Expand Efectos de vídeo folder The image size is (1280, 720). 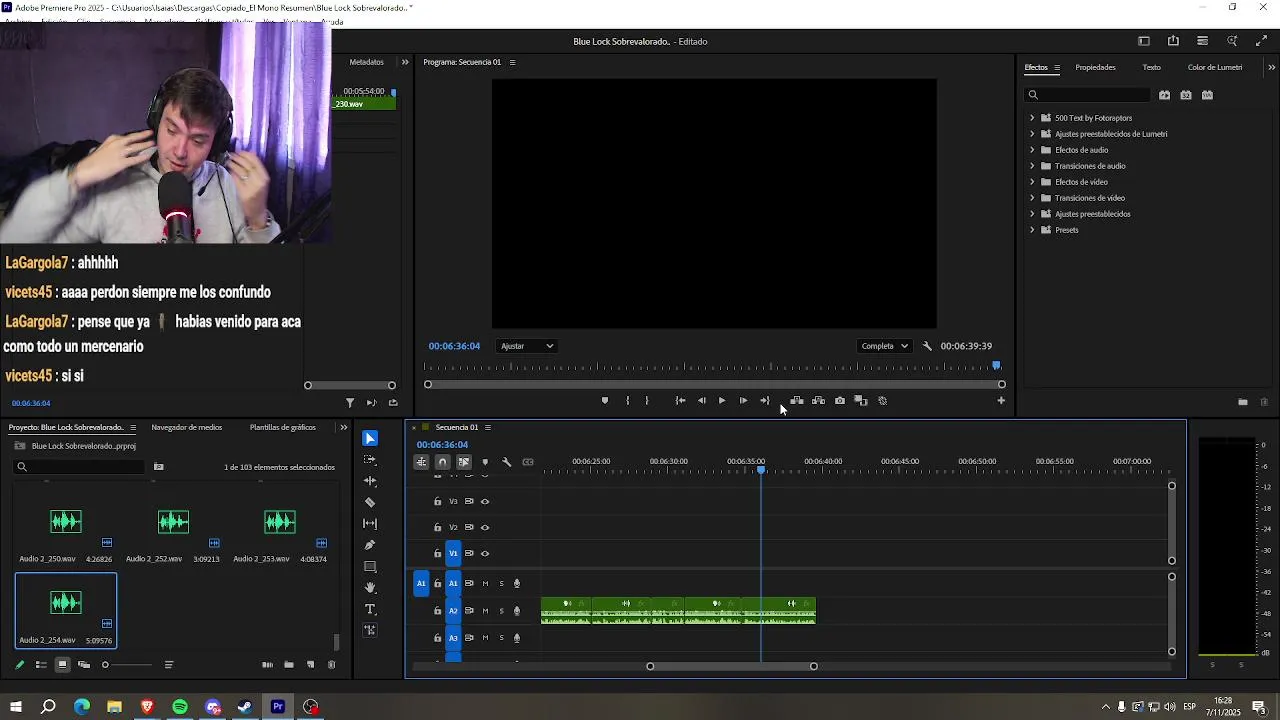tap(1032, 182)
